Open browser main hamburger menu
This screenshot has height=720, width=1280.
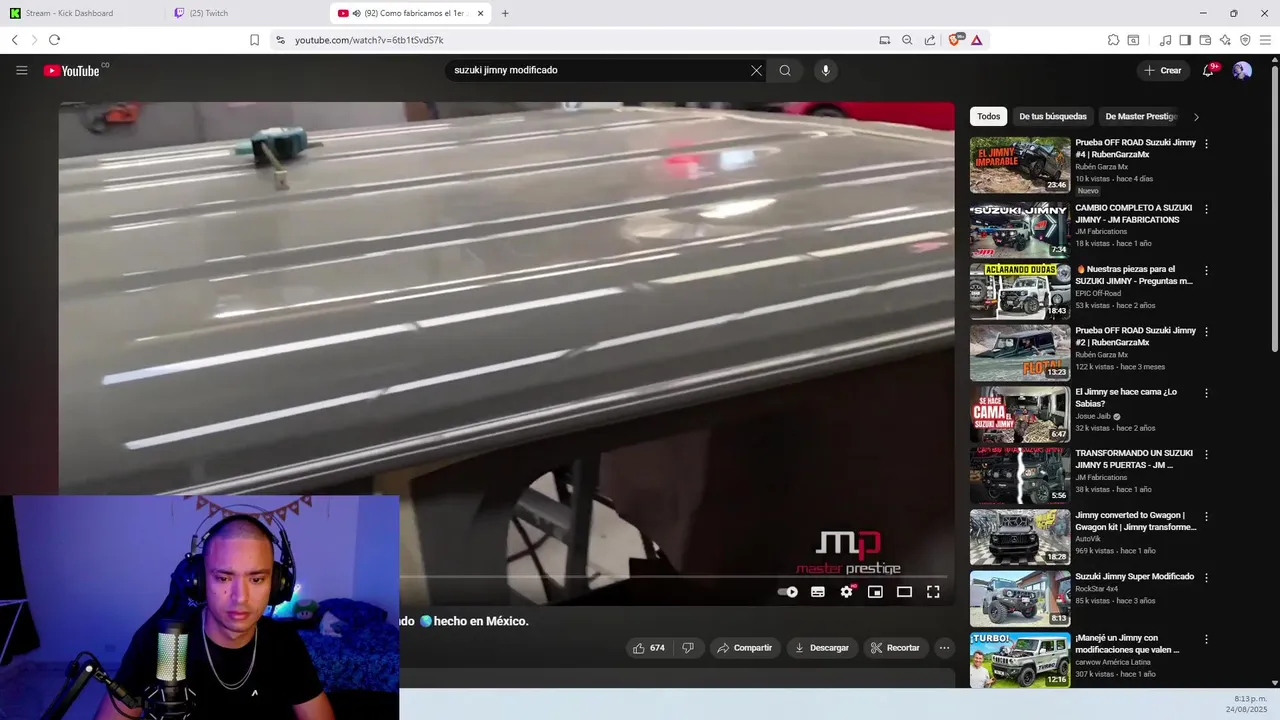[x=1265, y=40]
